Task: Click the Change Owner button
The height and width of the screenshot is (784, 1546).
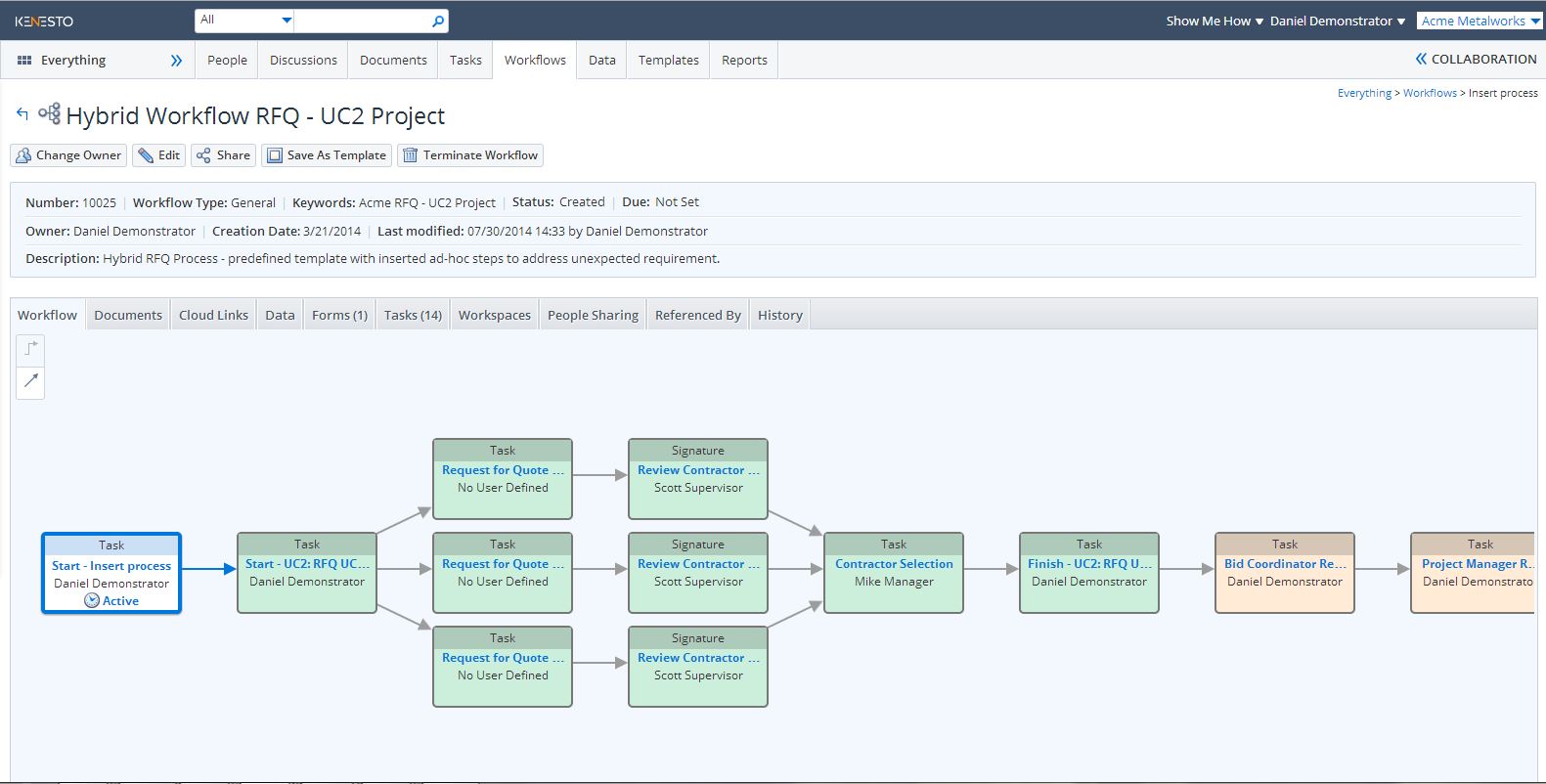Action: tap(68, 155)
